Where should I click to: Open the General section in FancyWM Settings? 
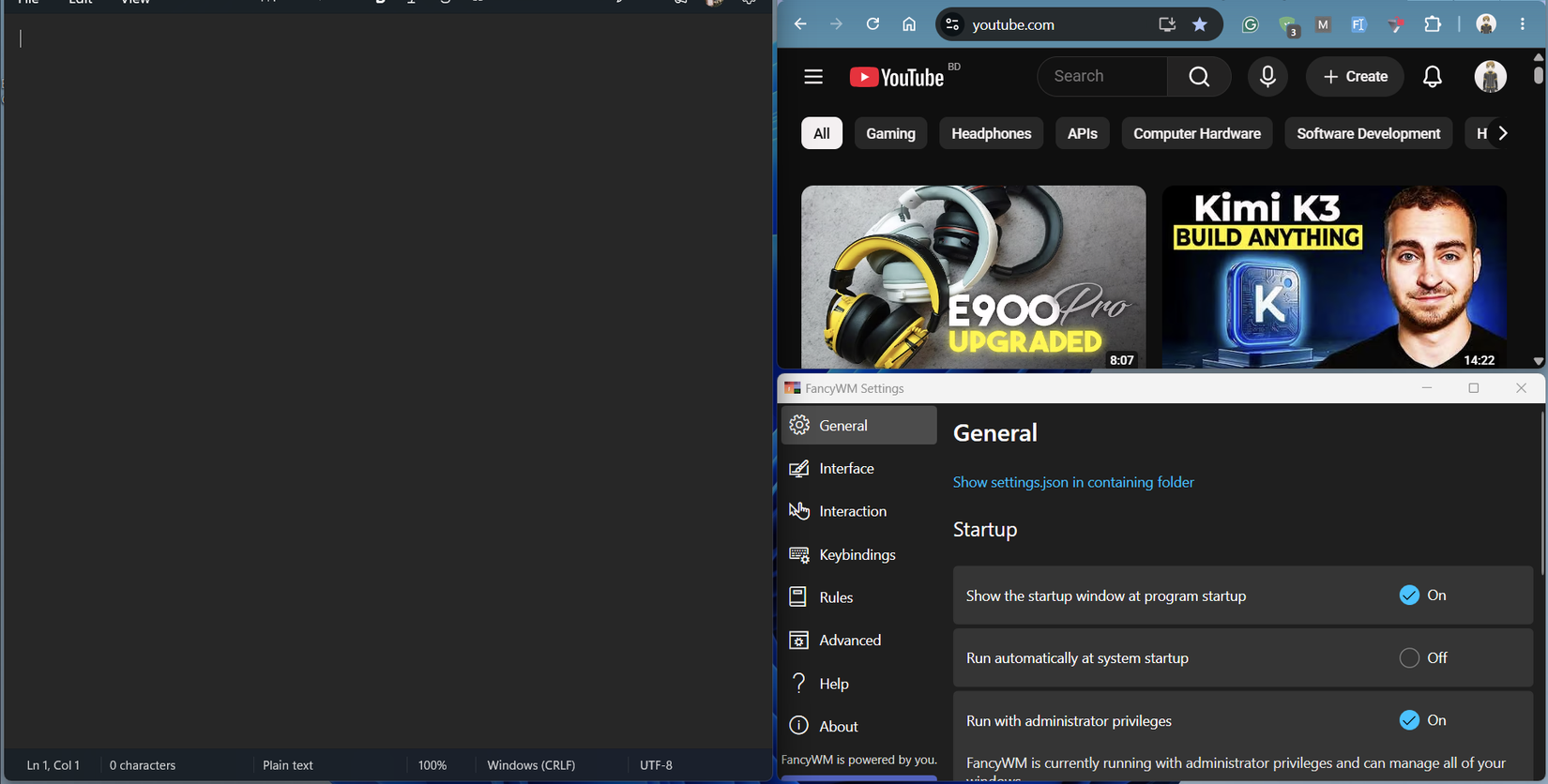point(859,426)
